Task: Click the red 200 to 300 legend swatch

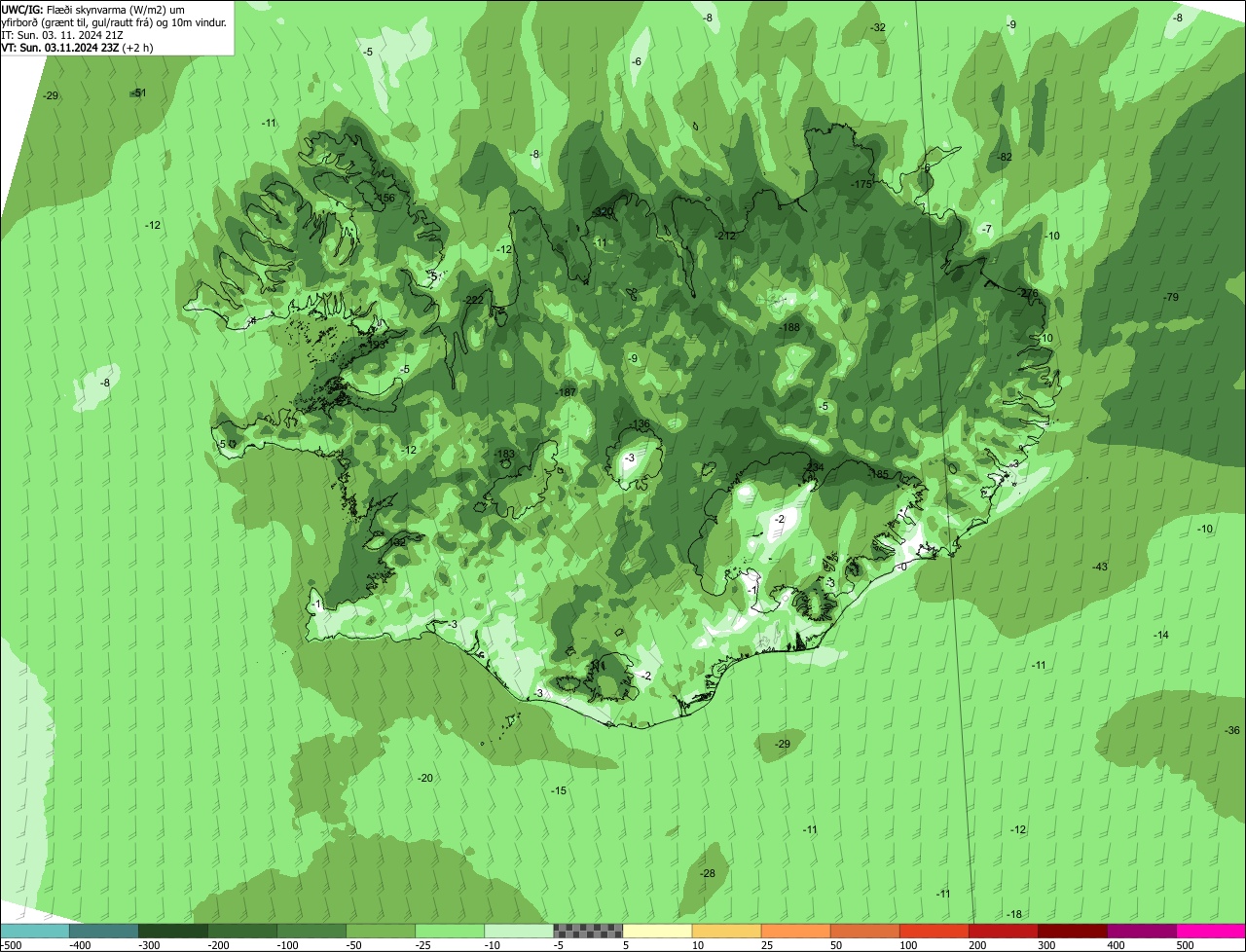Action: 1003,931
